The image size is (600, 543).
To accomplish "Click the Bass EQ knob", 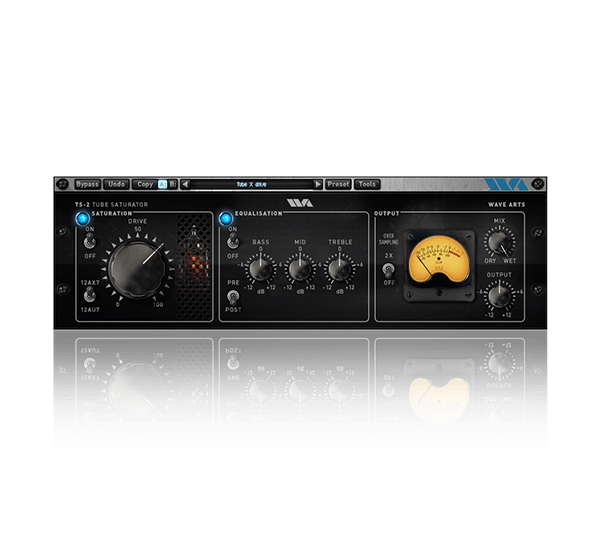I will click(x=260, y=269).
